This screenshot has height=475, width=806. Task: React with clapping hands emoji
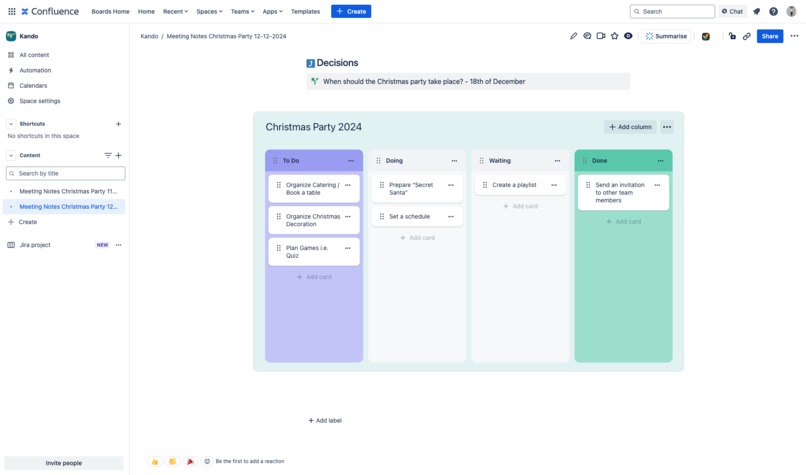[172, 461]
